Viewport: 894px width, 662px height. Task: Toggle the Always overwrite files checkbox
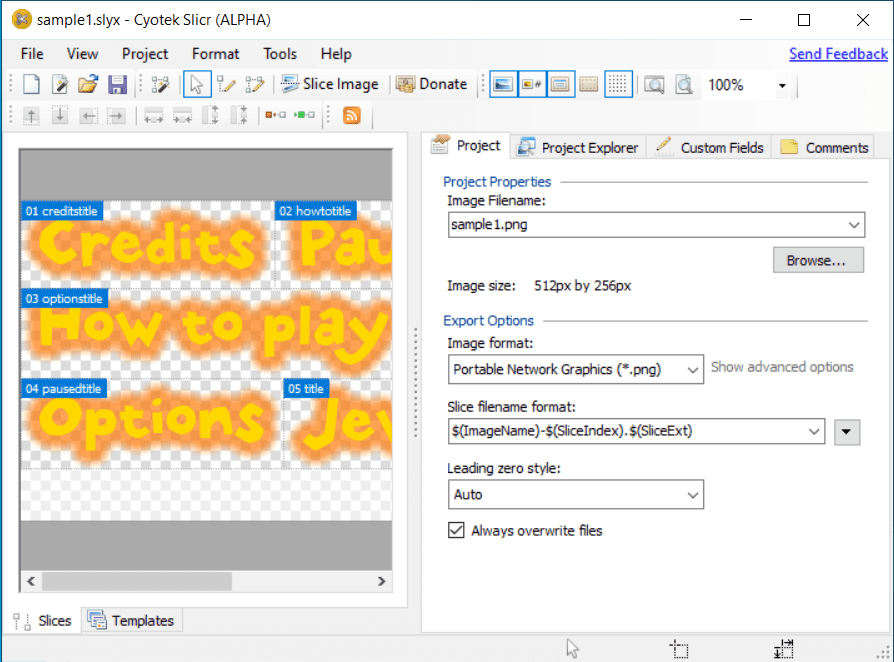[456, 530]
